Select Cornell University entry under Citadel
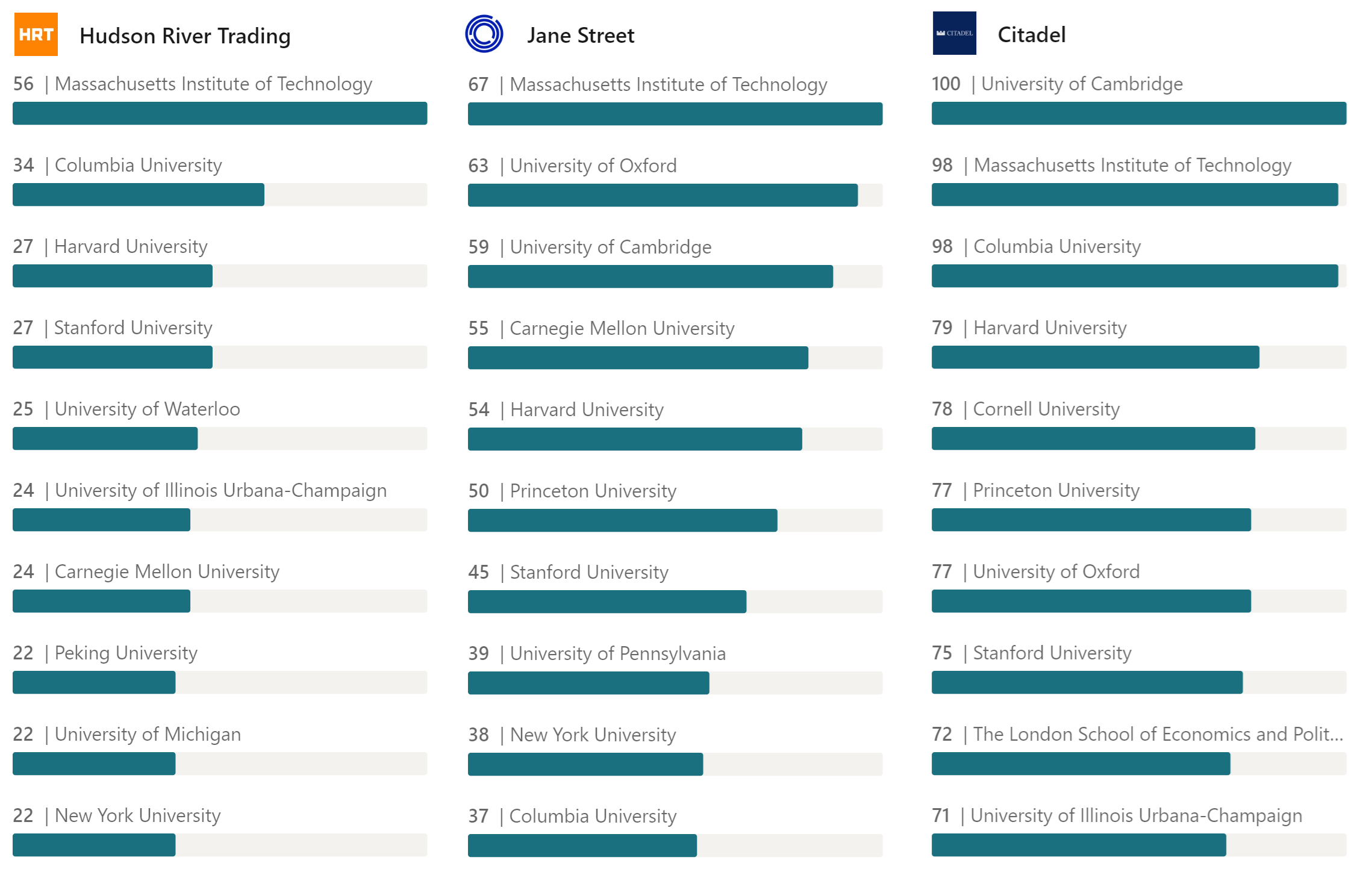 click(1046, 409)
